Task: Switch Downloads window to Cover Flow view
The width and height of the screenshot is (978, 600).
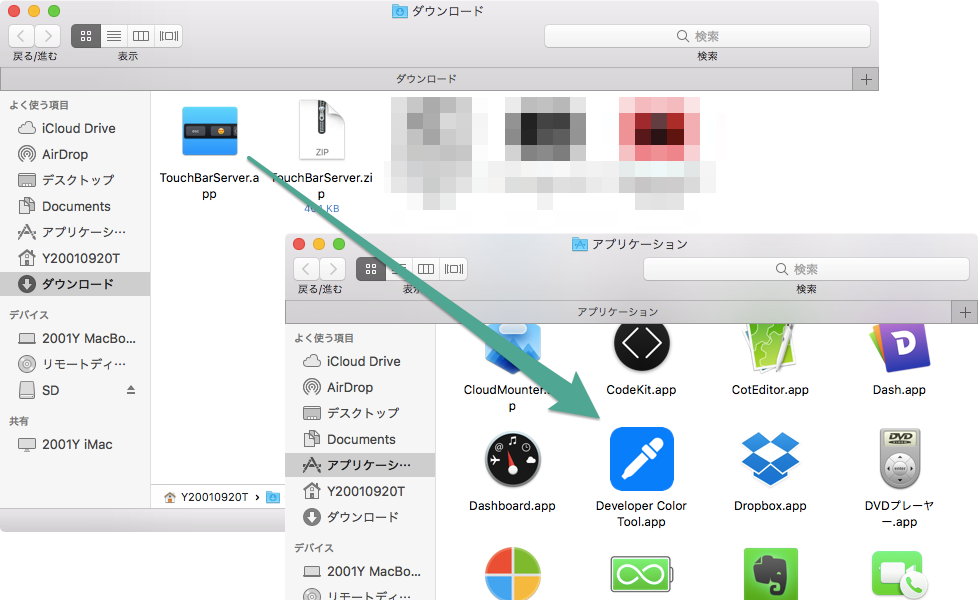Action: (x=168, y=36)
